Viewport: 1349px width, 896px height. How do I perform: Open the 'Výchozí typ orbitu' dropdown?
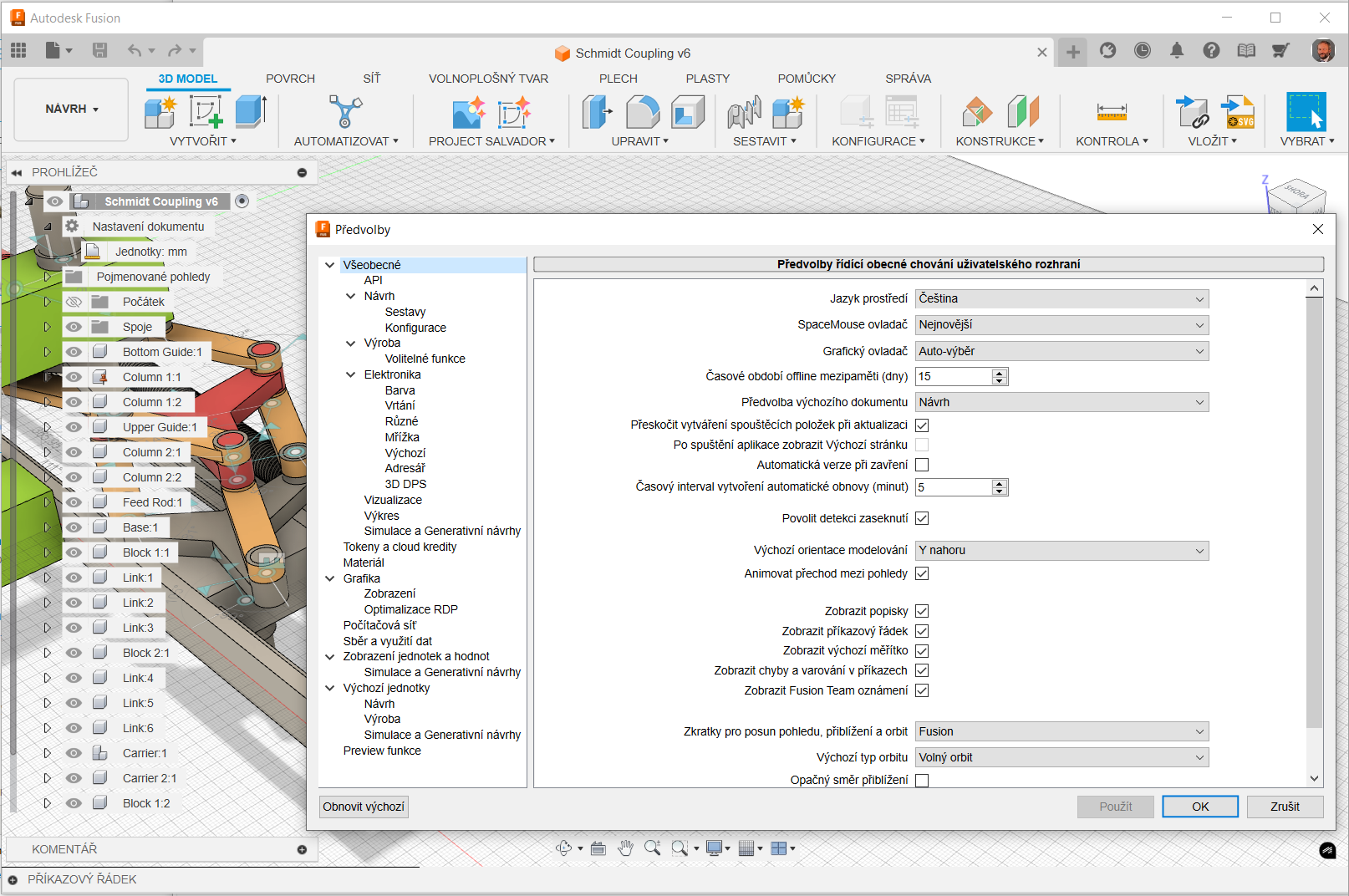pos(1061,757)
